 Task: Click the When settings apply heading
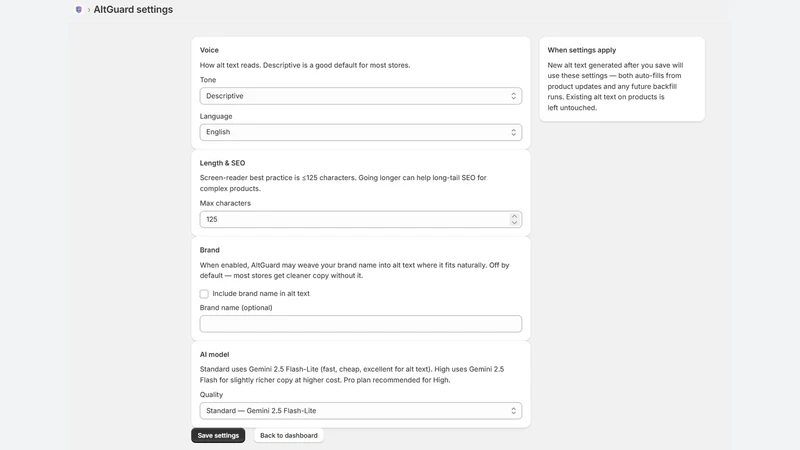[x=582, y=50]
